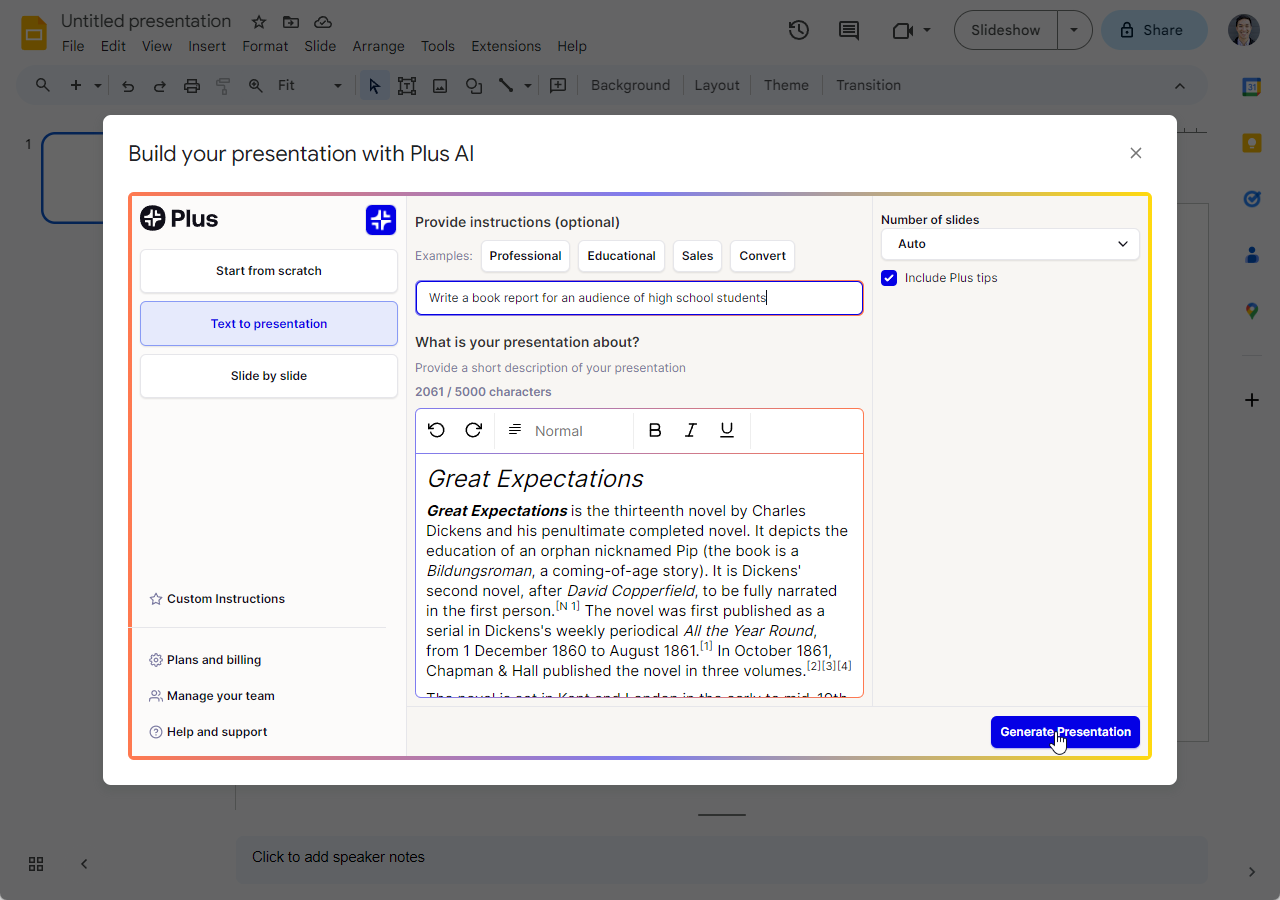
Task: Open Google Maps in the side panel
Action: (1251, 312)
